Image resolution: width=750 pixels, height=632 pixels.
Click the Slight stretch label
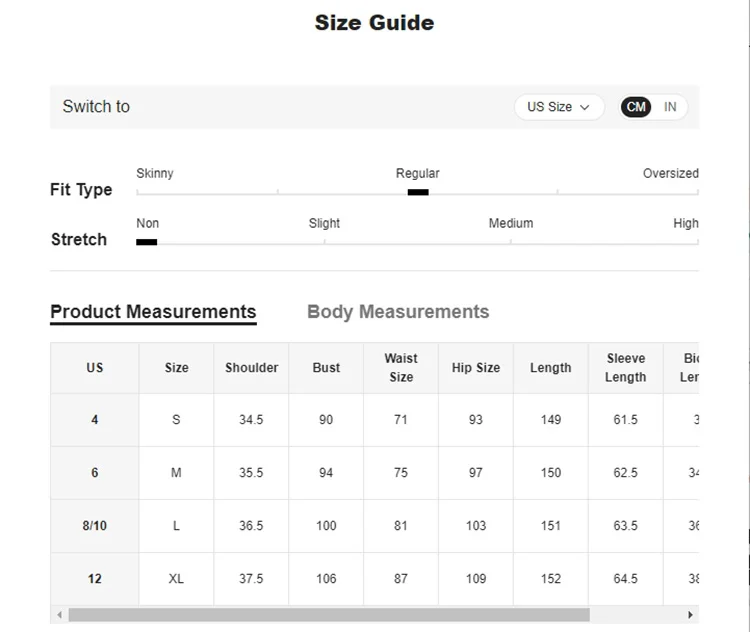pos(324,223)
